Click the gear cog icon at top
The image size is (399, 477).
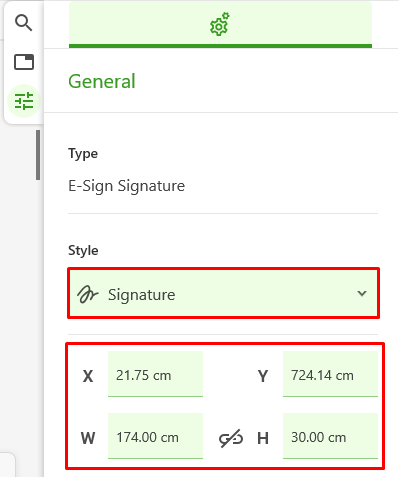coord(220,24)
